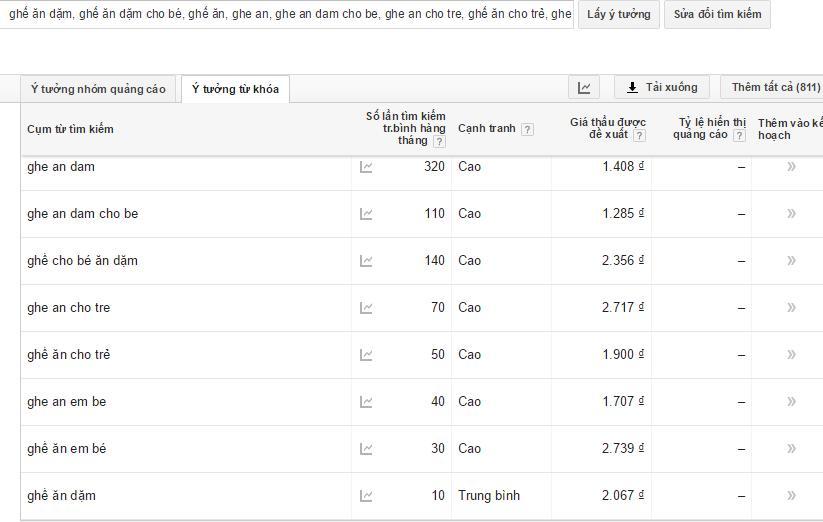
Task: View trend chart for 'ghế ăn dặm' row
Action: coord(366,496)
